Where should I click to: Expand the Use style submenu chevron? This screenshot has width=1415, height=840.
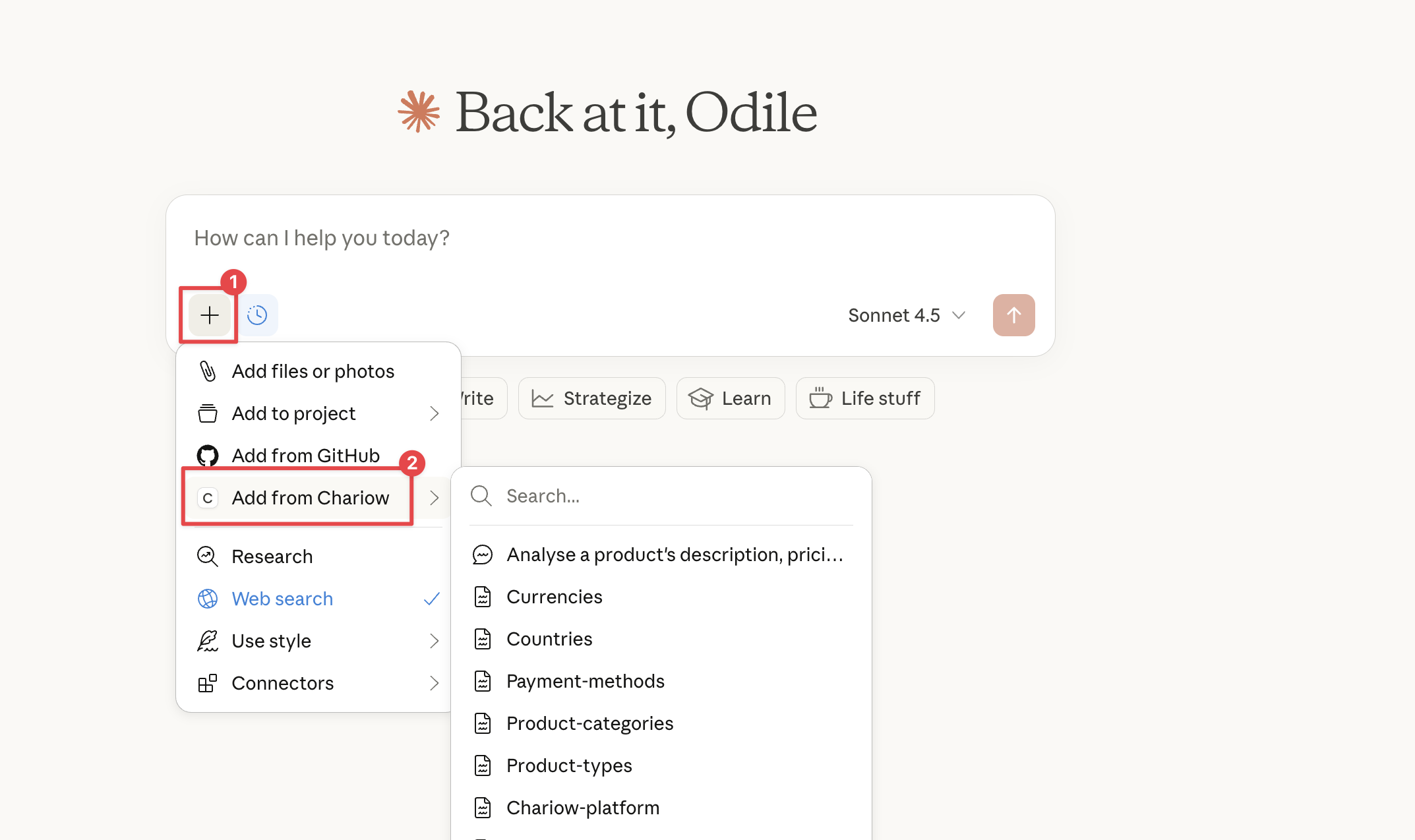434,641
